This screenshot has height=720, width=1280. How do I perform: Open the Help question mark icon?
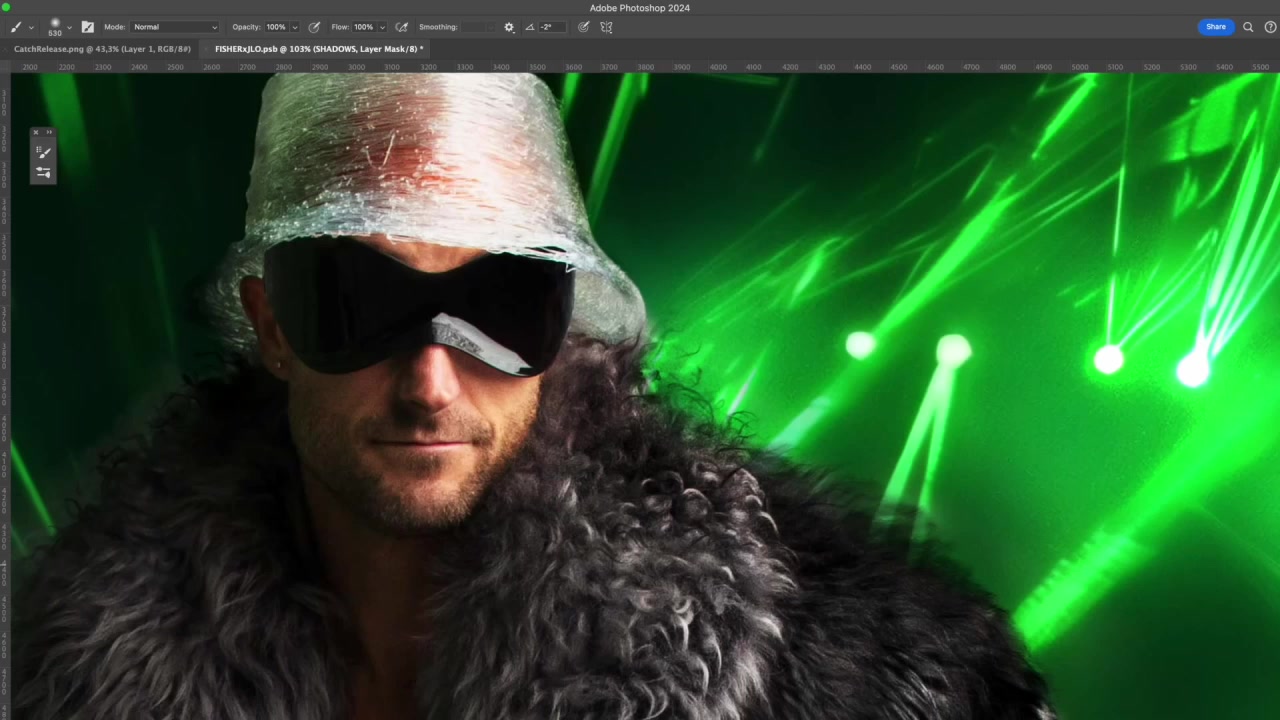tap(1270, 27)
